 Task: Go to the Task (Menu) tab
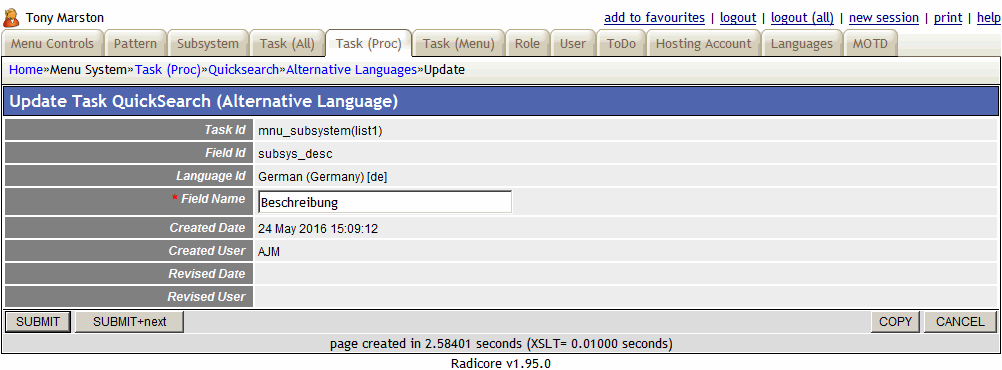coord(459,44)
